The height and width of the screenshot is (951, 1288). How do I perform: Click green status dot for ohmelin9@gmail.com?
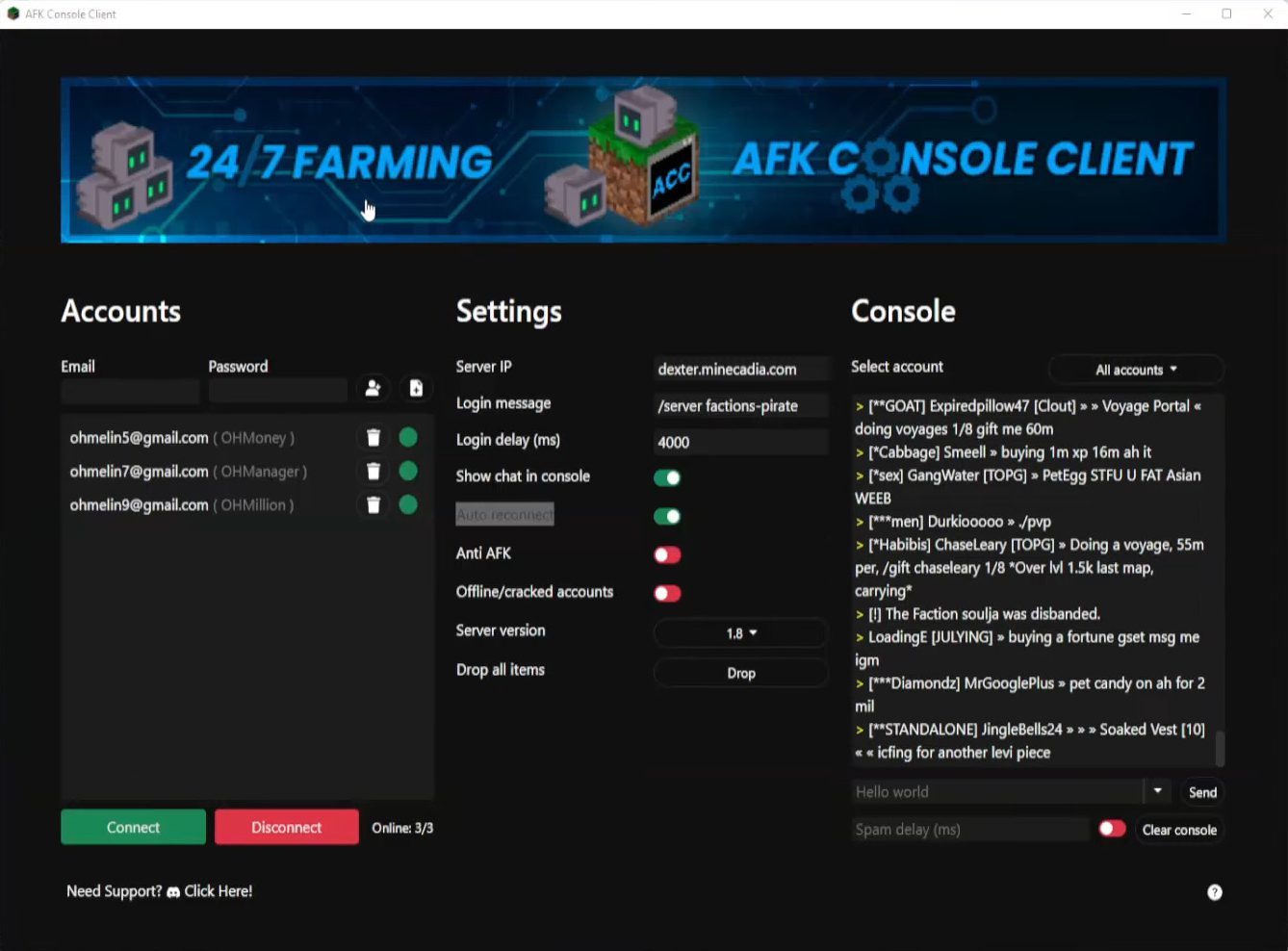pyautogui.click(x=408, y=504)
